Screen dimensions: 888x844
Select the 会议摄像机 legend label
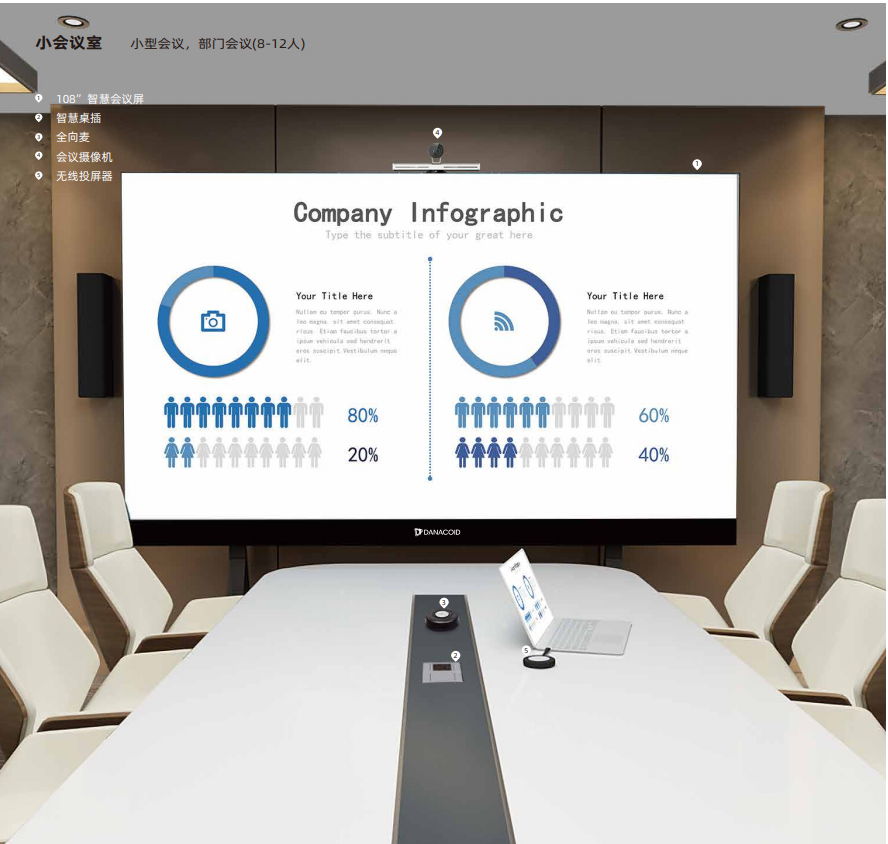click(84, 157)
